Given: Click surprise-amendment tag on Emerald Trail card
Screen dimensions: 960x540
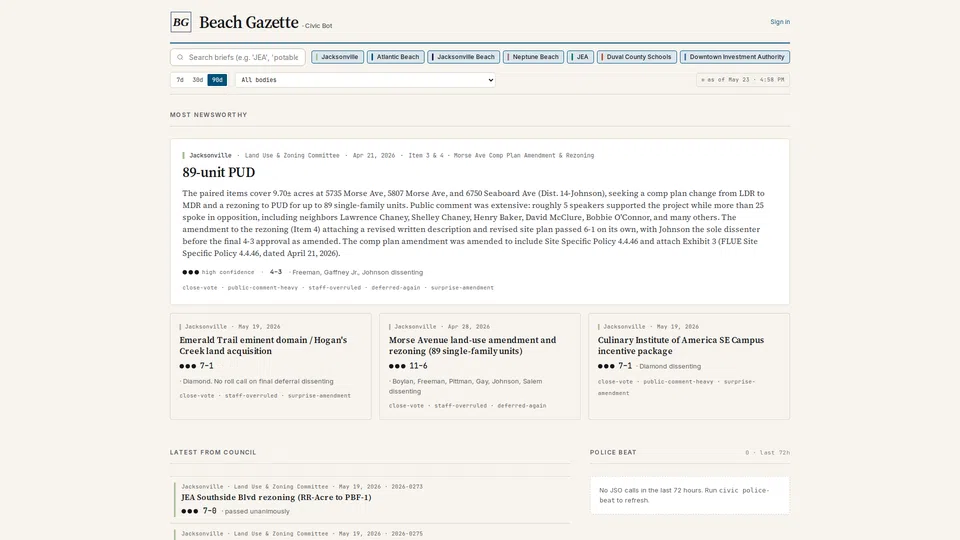Looking at the screenshot, I should coord(319,396).
